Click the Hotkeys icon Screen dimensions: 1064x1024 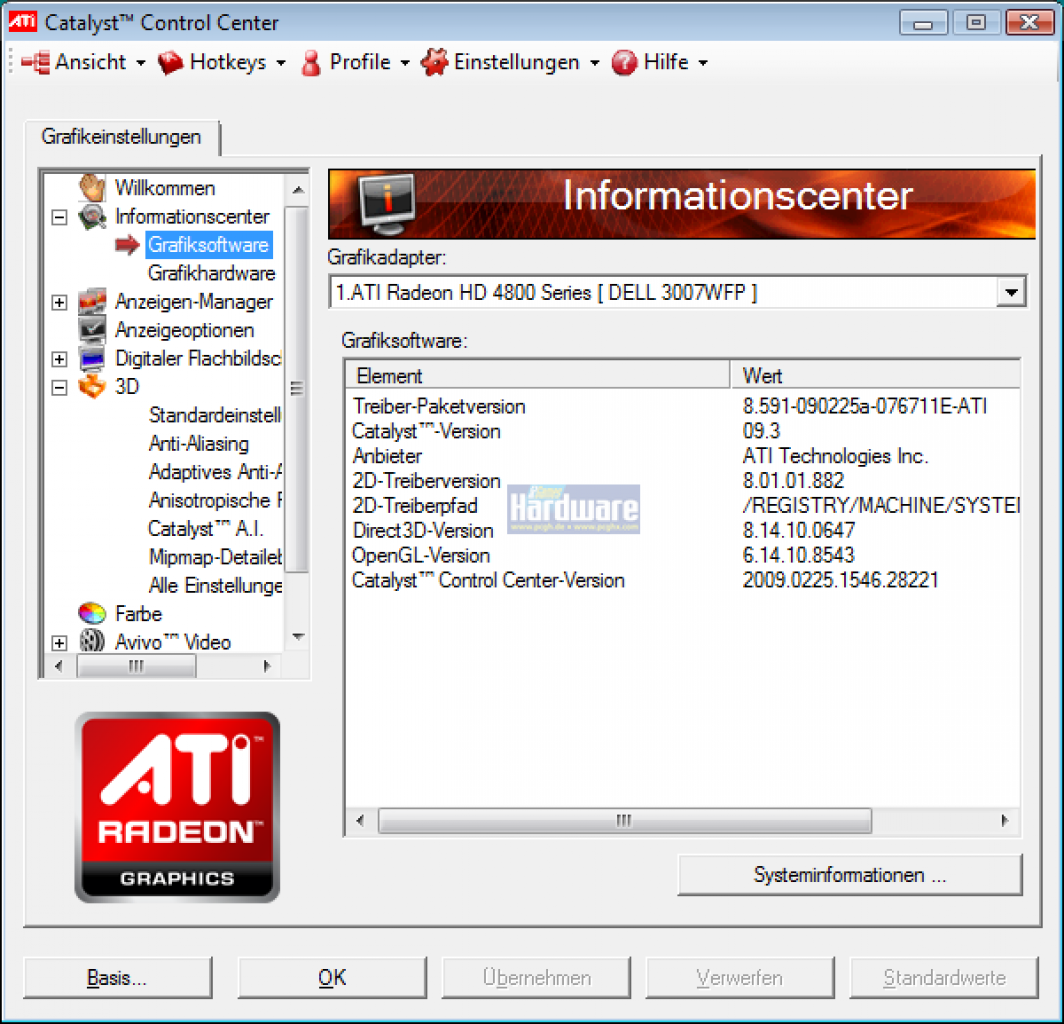click(x=170, y=62)
